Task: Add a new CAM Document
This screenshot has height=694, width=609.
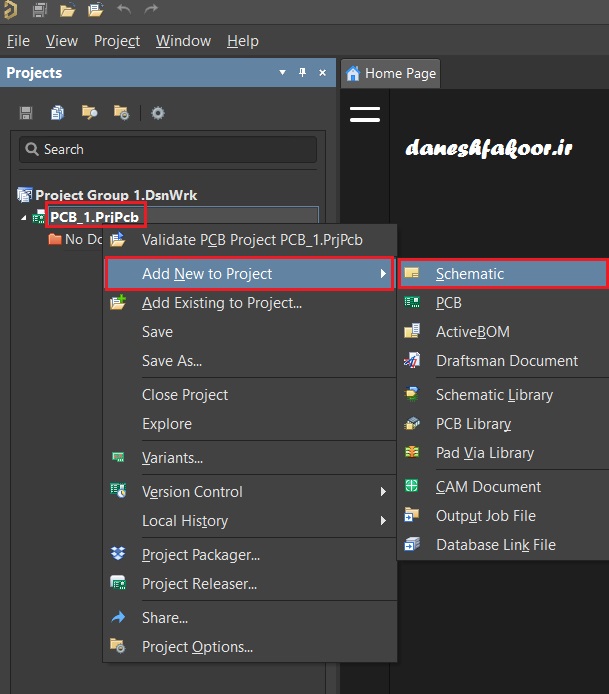Action: tap(504, 487)
